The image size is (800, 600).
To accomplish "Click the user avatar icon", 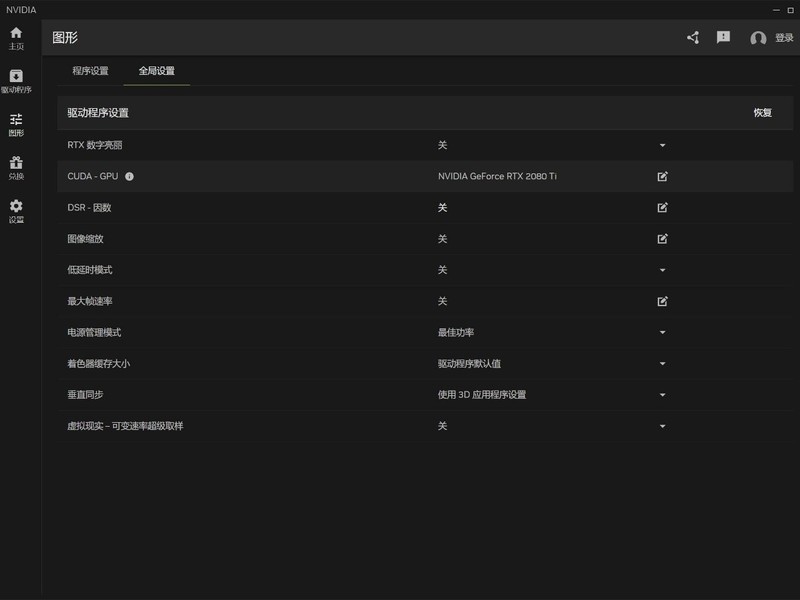I will (758, 38).
